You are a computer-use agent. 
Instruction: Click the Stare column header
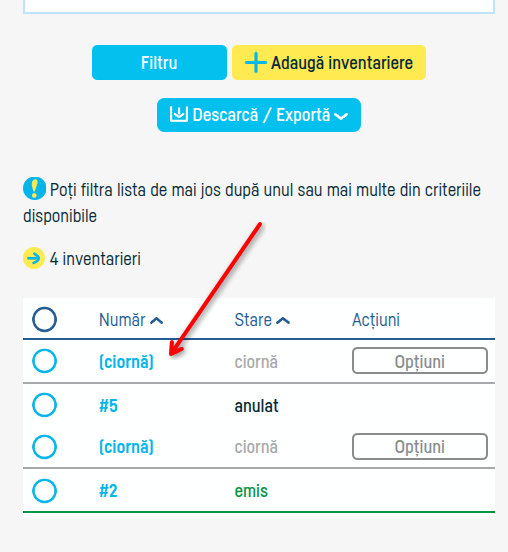(x=253, y=320)
